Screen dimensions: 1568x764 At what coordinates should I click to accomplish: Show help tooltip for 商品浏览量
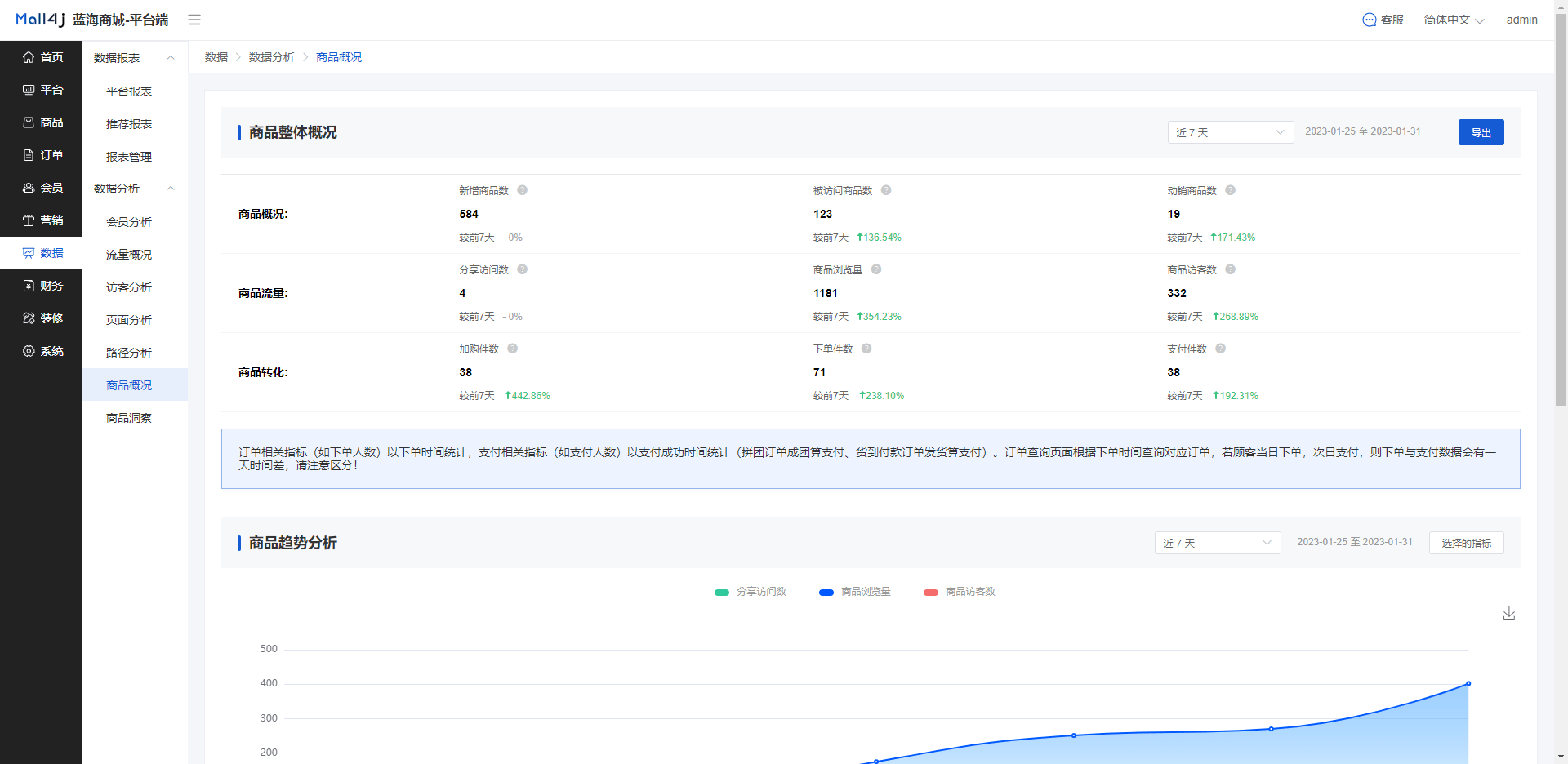tap(876, 269)
